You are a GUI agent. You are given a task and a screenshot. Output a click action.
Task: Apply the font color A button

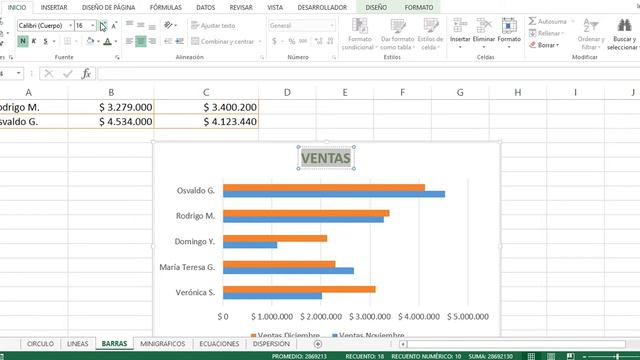pos(107,41)
